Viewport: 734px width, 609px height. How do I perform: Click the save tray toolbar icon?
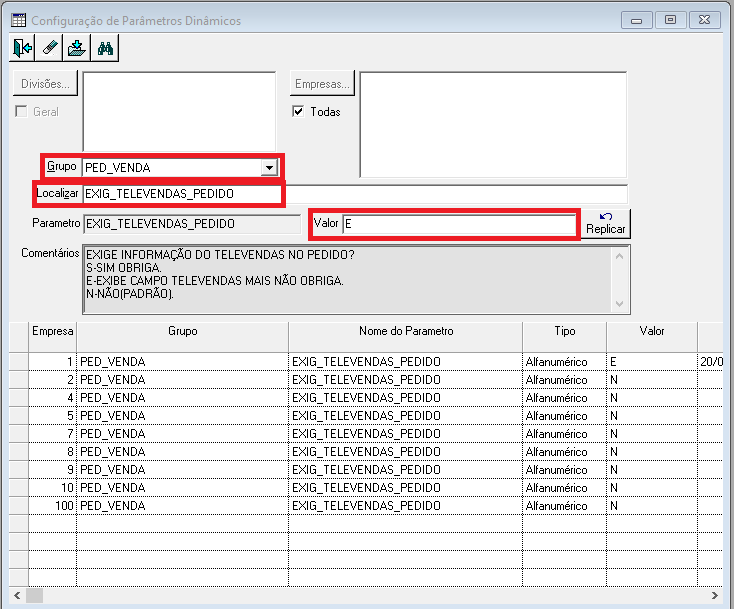(76, 48)
